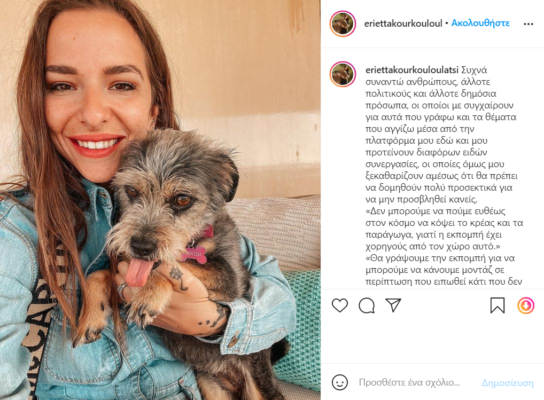Follow account via Ακολουθήστε link
Screen dimensions: 544x400
pyautogui.click(x=480, y=23)
